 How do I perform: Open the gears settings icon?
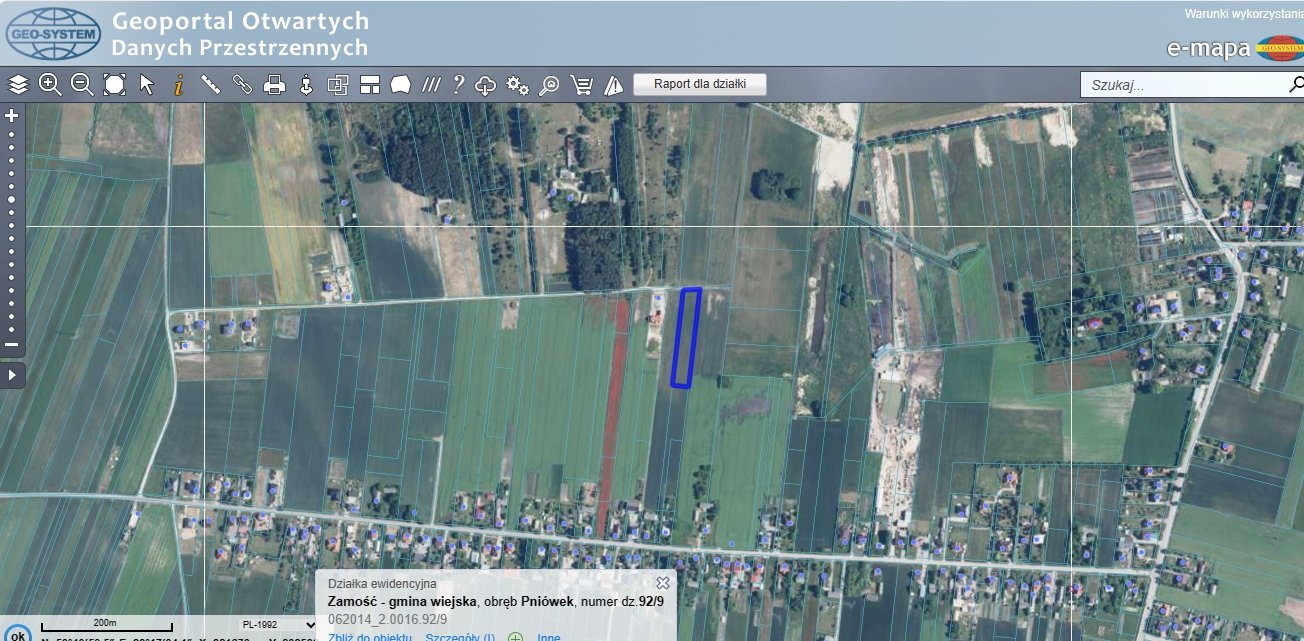tap(517, 84)
